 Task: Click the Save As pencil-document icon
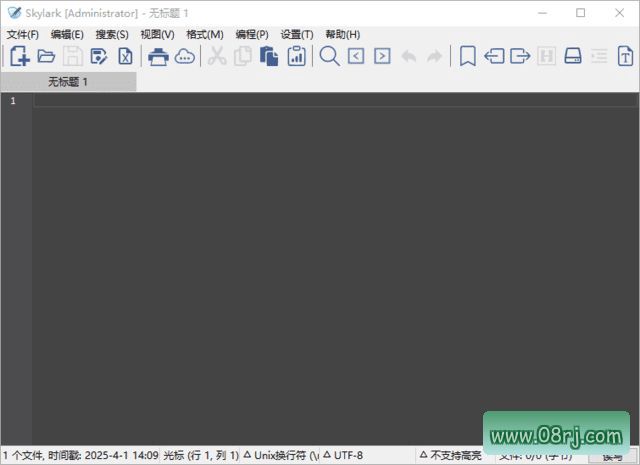[x=99, y=56]
